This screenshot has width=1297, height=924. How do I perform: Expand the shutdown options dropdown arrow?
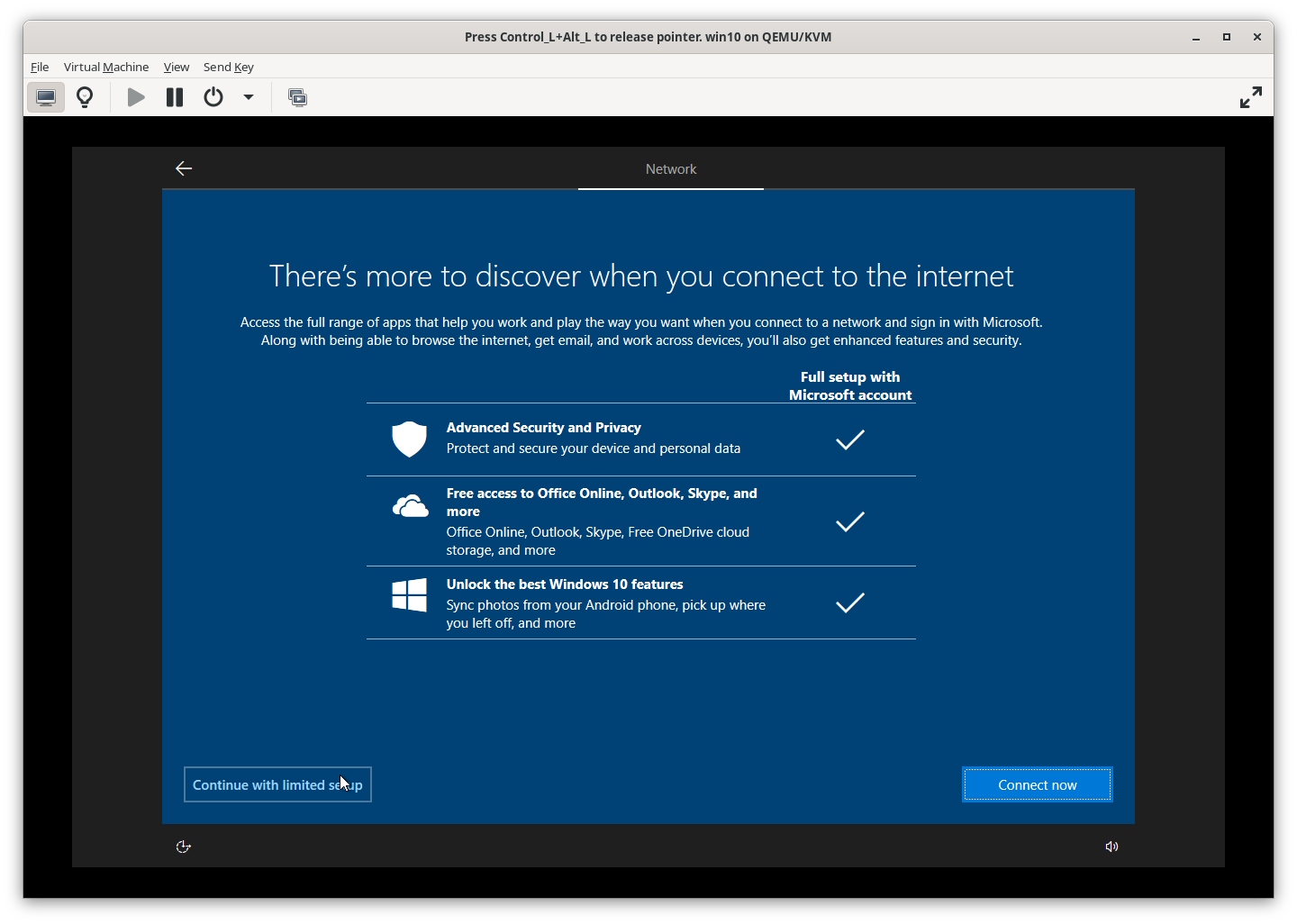[x=249, y=97]
